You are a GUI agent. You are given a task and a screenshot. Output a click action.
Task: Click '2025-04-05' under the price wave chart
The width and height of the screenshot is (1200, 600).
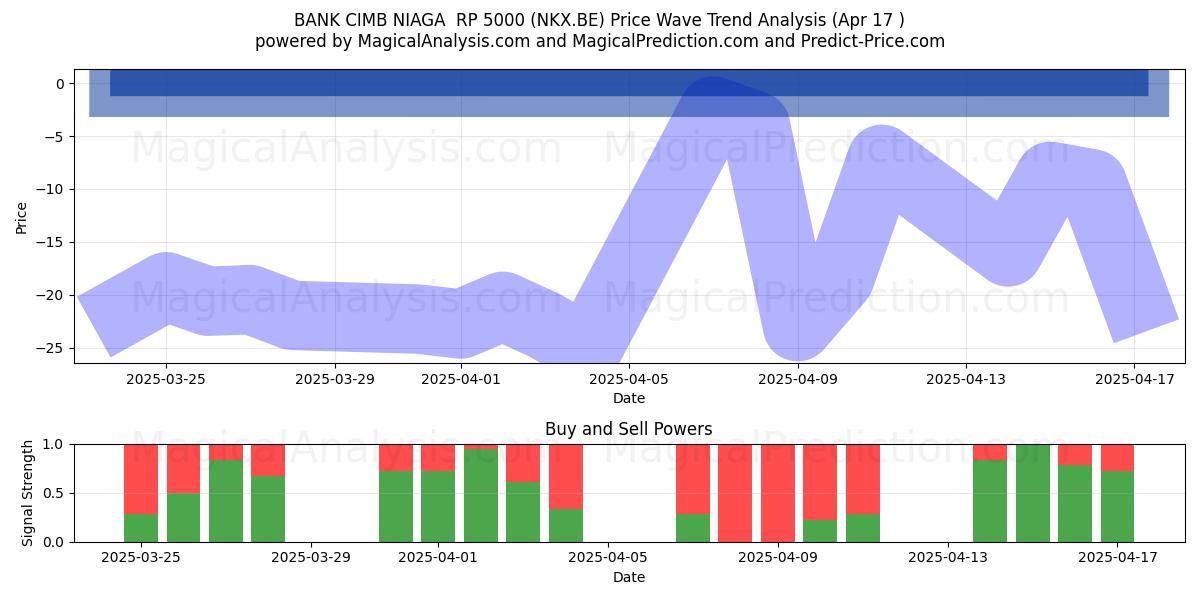click(x=629, y=379)
